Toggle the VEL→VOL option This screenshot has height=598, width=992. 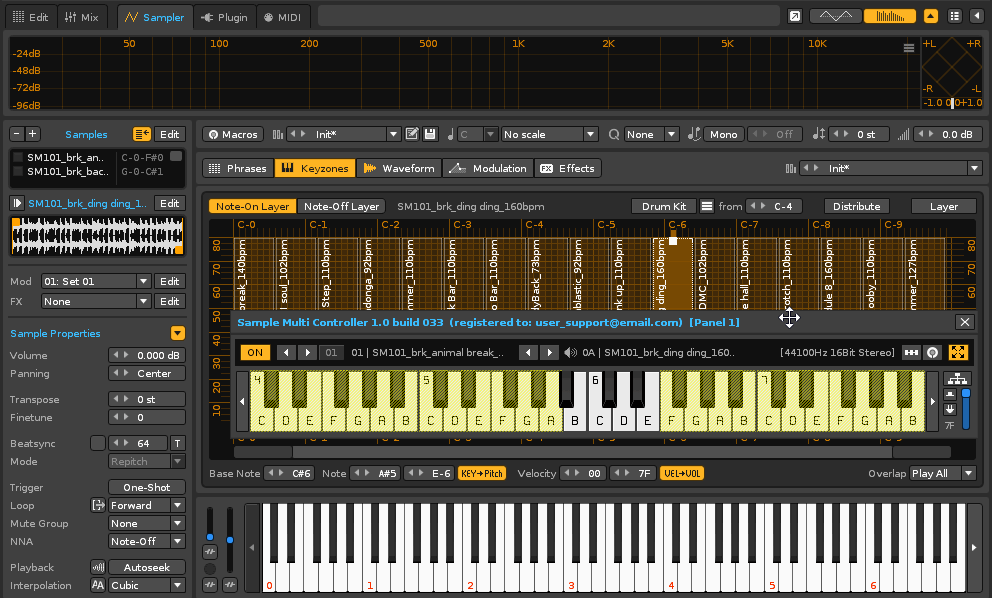(x=682, y=473)
